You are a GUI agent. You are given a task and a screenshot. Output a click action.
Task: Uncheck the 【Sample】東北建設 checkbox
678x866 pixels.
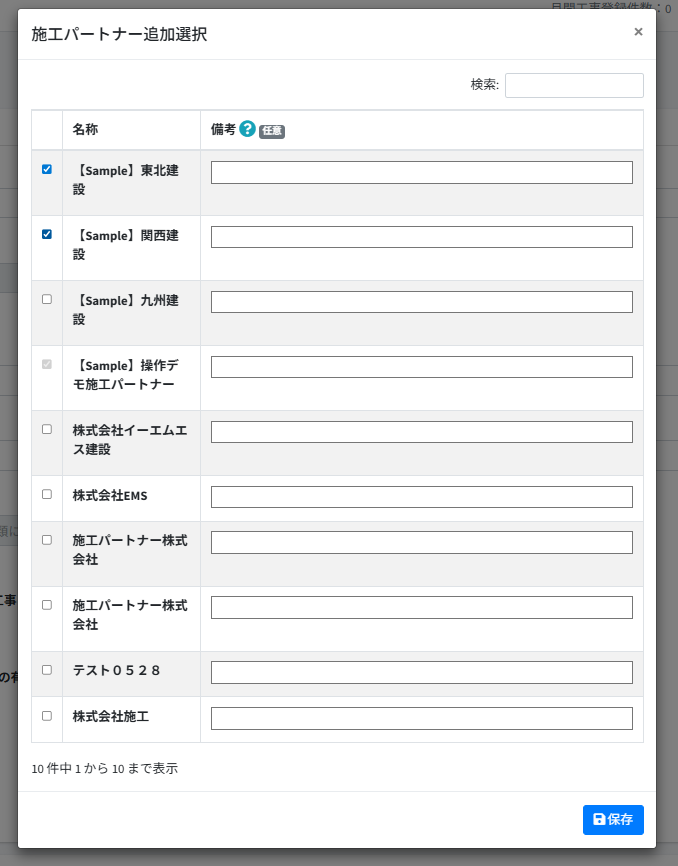point(47,170)
